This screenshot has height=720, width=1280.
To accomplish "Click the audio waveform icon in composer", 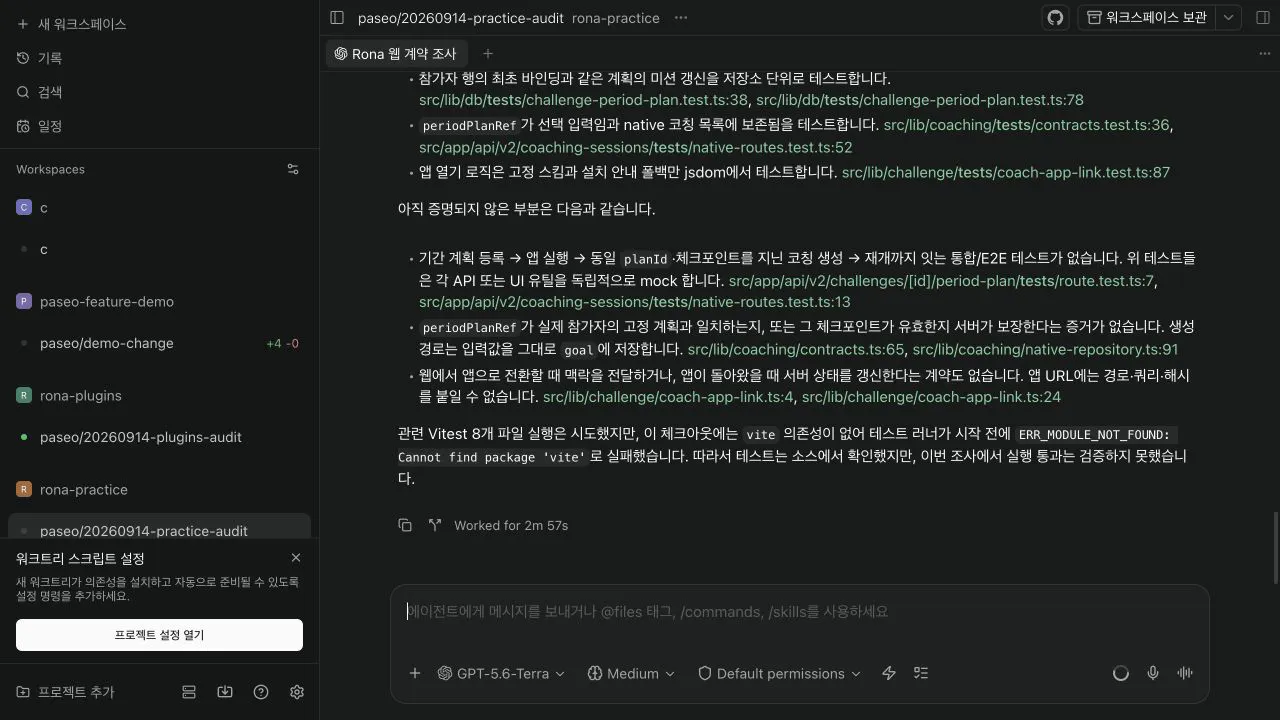I will [x=1185, y=673].
